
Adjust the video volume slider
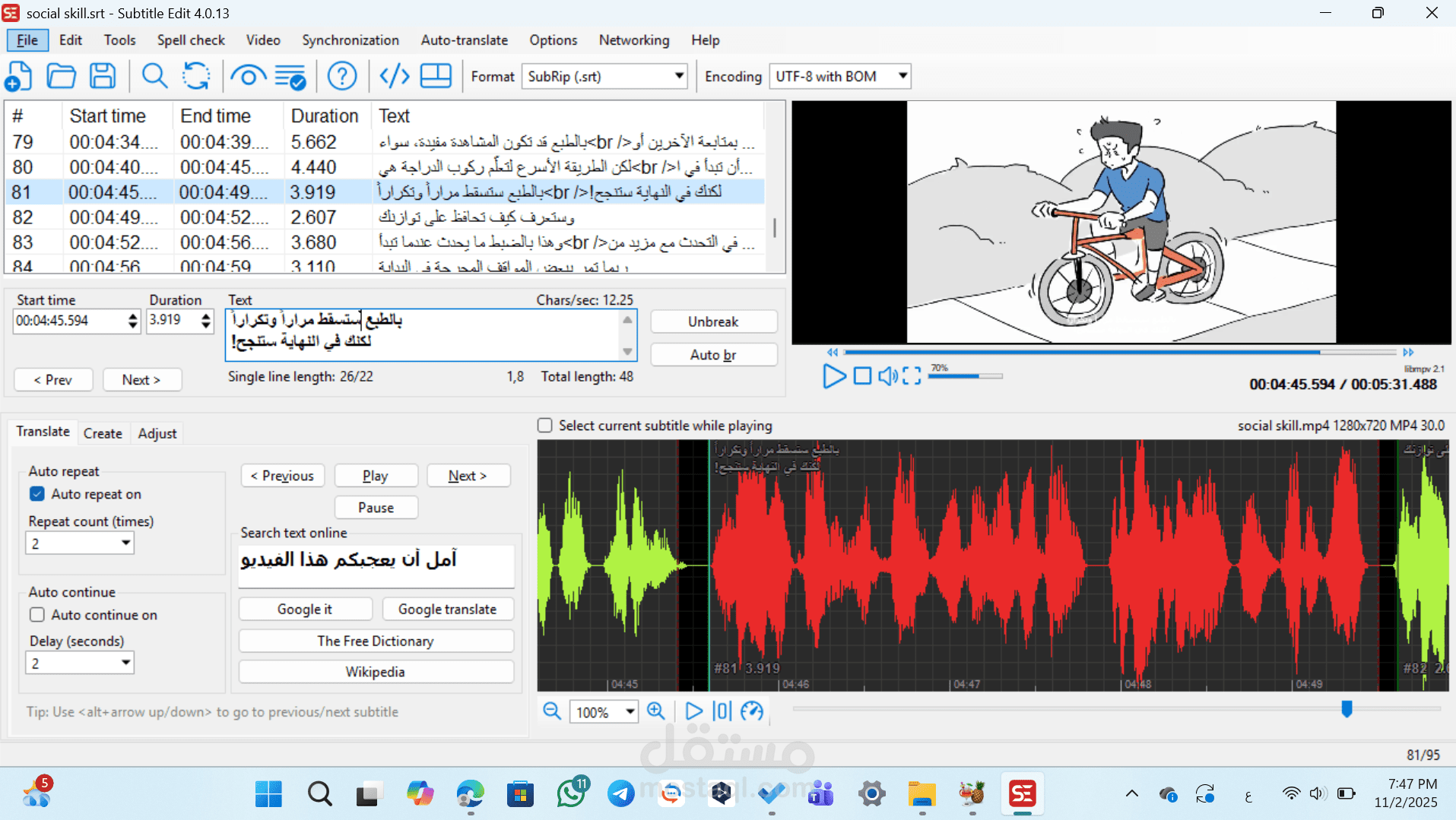click(965, 376)
